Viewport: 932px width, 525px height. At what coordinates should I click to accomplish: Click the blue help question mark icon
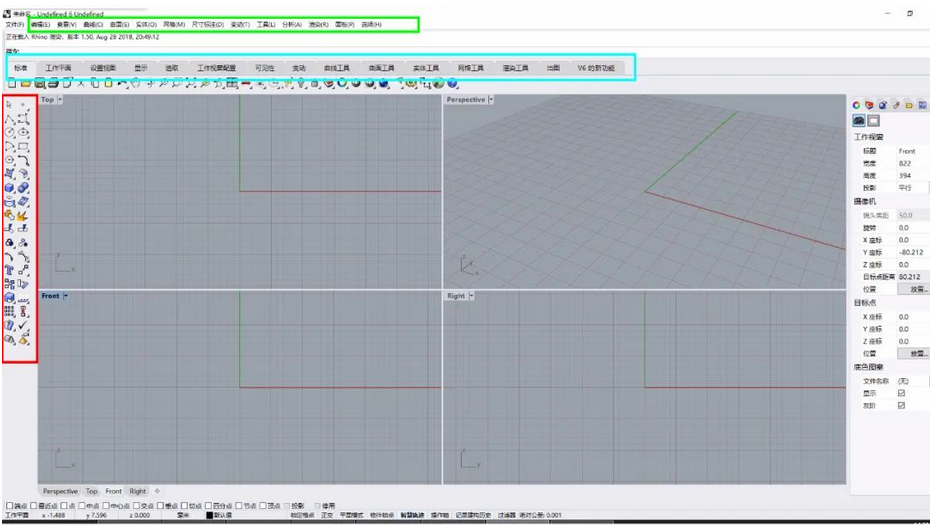pyautogui.click(x=452, y=84)
